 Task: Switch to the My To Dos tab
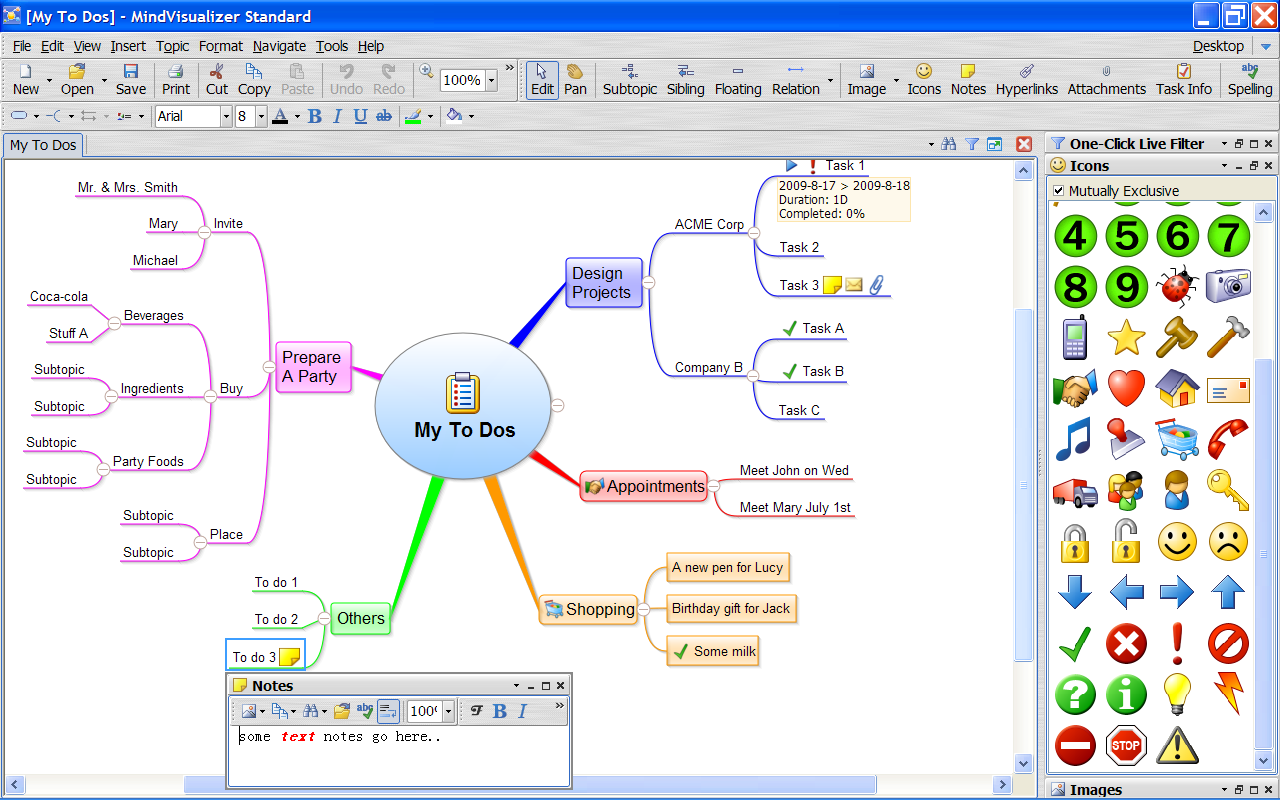(43, 145)
